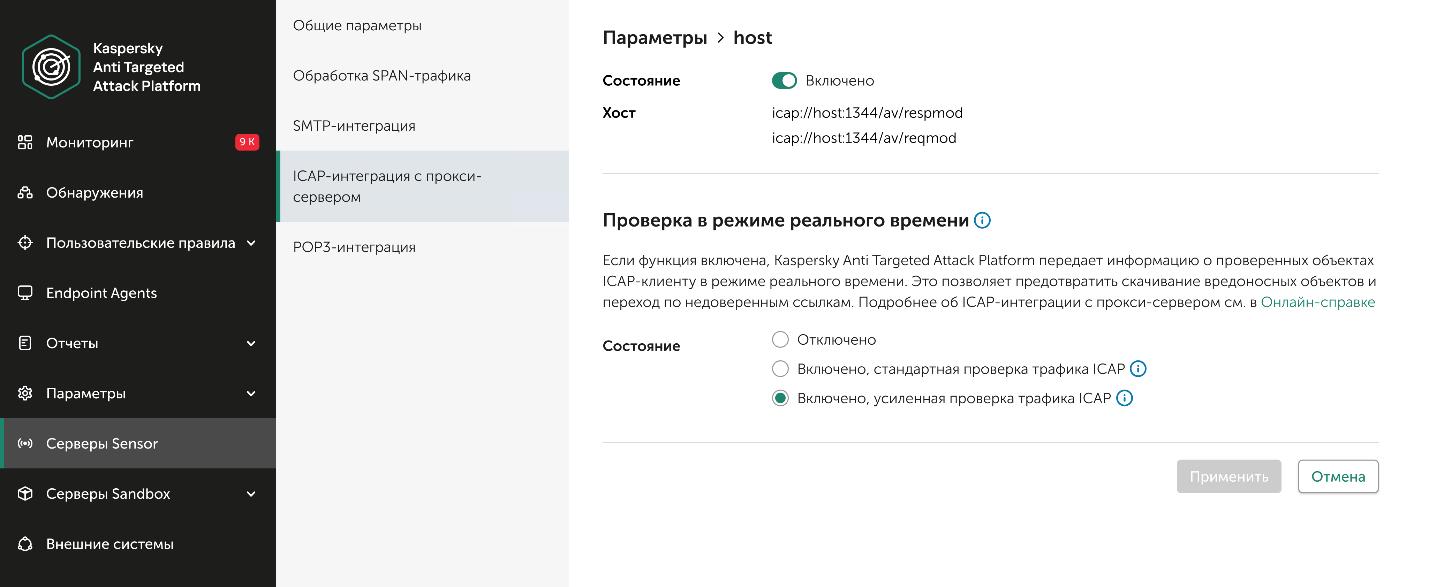Click info icon next to стандартная проверка трафика
The width and height of the screenshot is (1432, 587).
click(1138, 369)
